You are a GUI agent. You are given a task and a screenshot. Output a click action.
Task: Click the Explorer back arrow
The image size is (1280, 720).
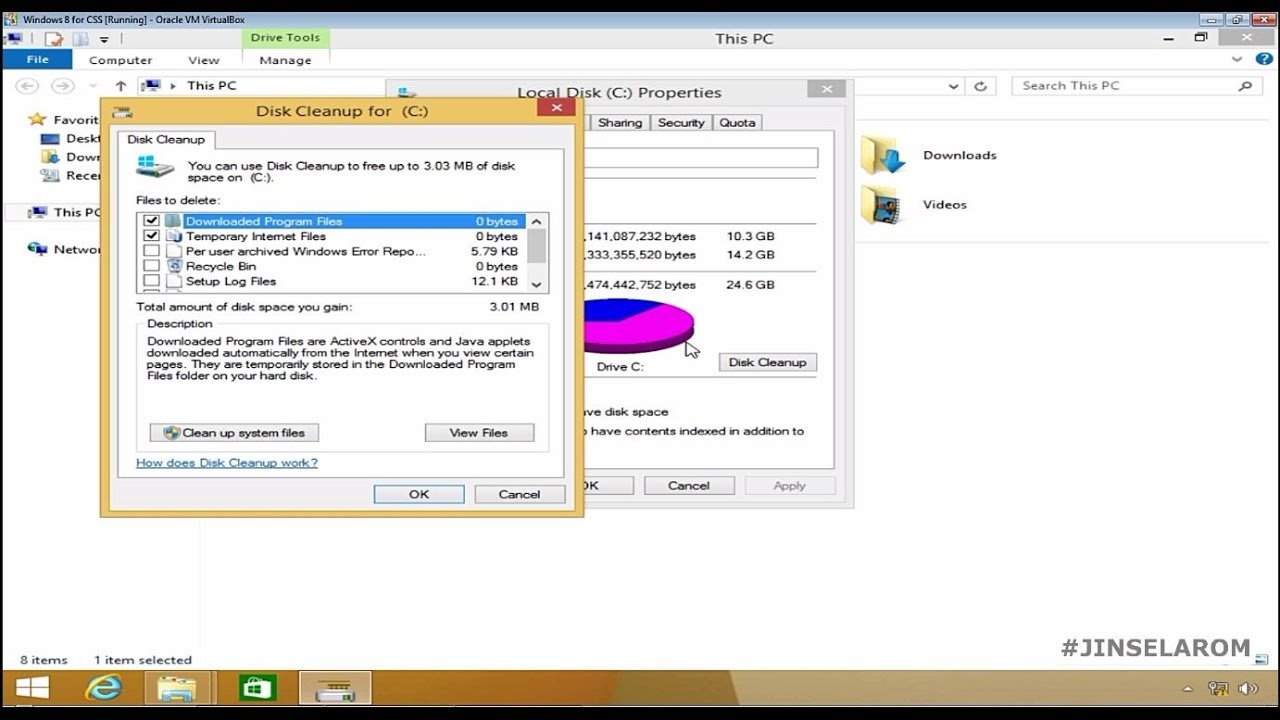pos(27,86)
